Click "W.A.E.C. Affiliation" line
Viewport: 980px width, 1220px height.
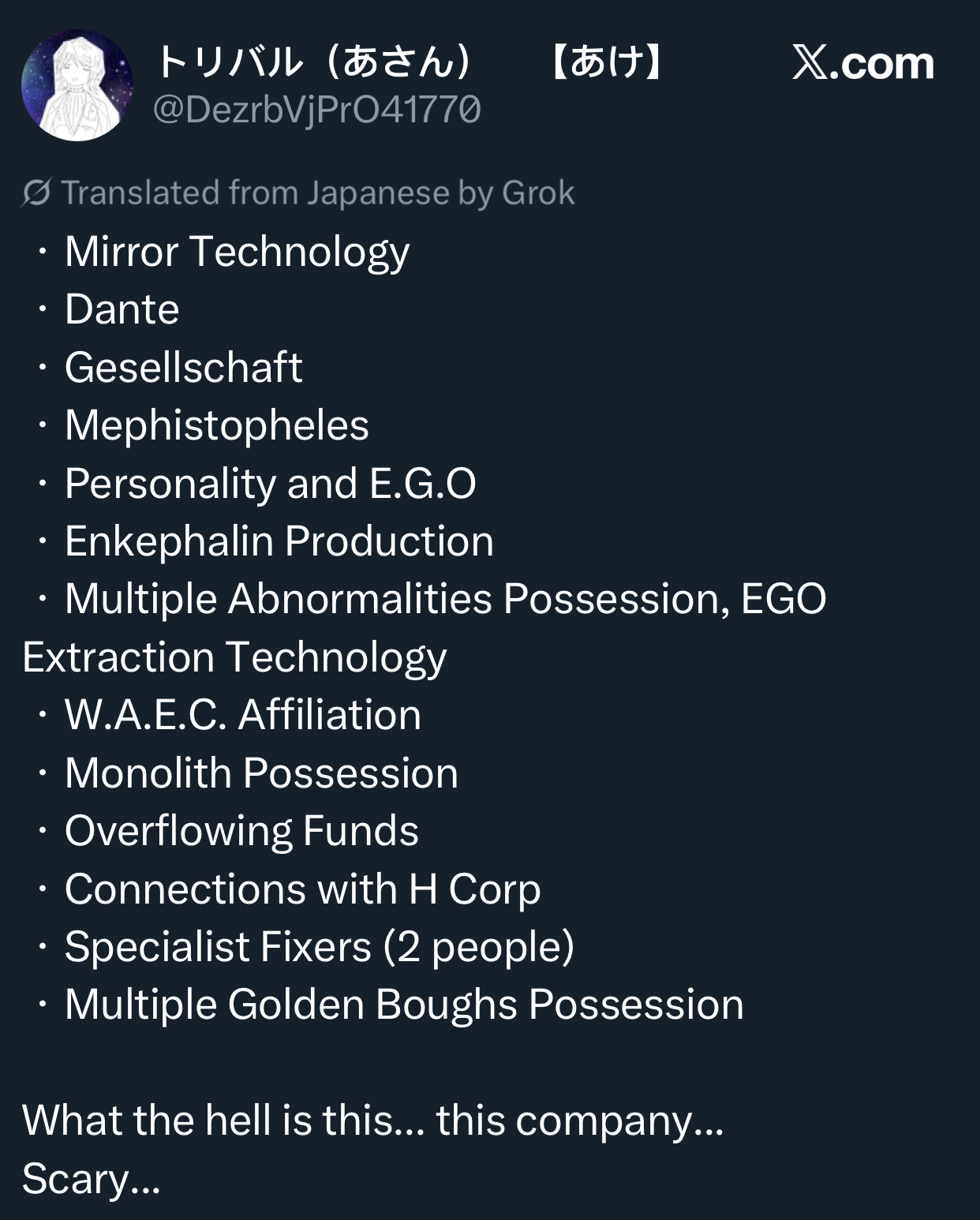[243, 715]
